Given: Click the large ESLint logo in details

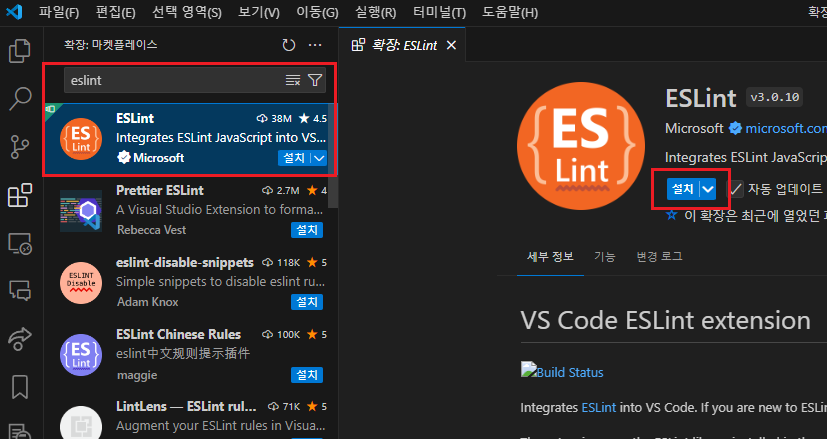Looking at the screenshot, I should click(581, 146).
